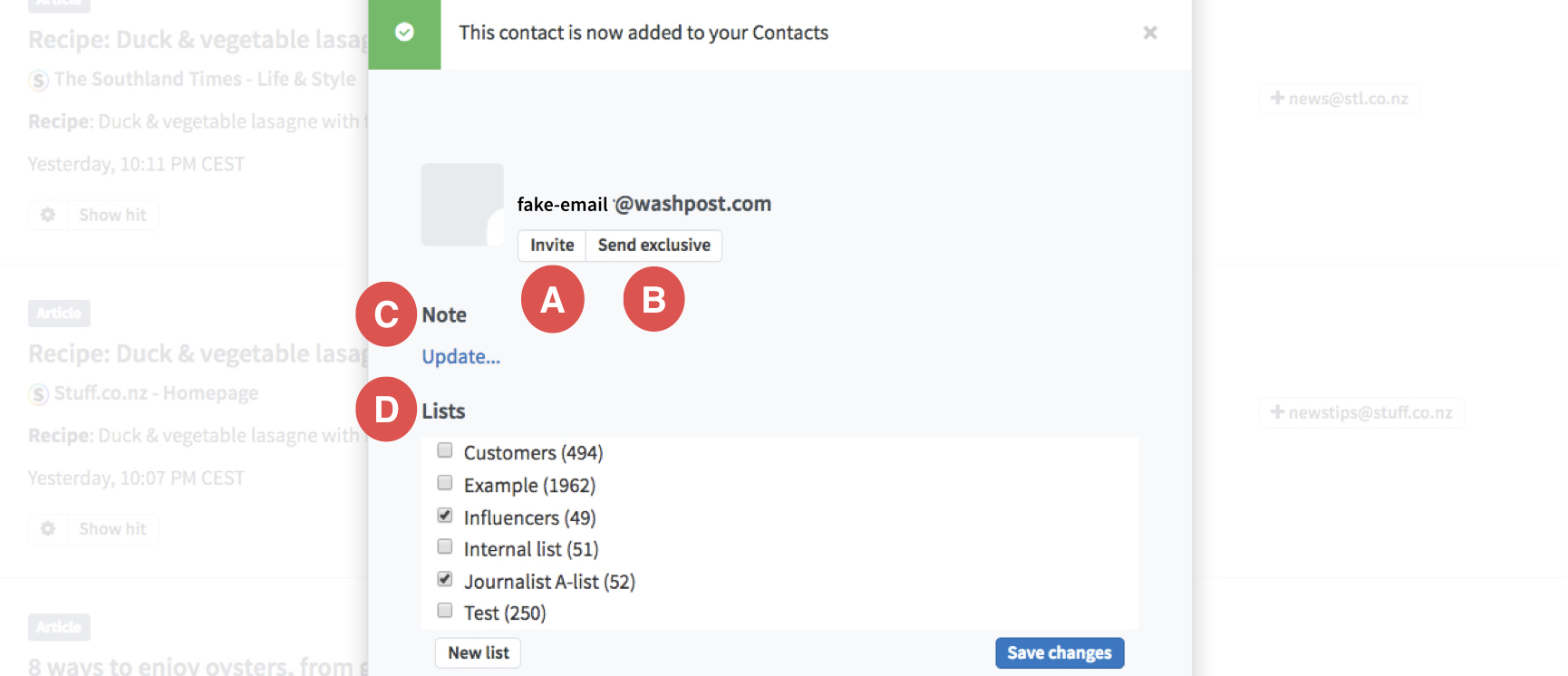Image resolution: width=1568 pixels, height=676 pixels.
Task: Add the news@stl.co.nz contact
Action: coord(1339,98)
